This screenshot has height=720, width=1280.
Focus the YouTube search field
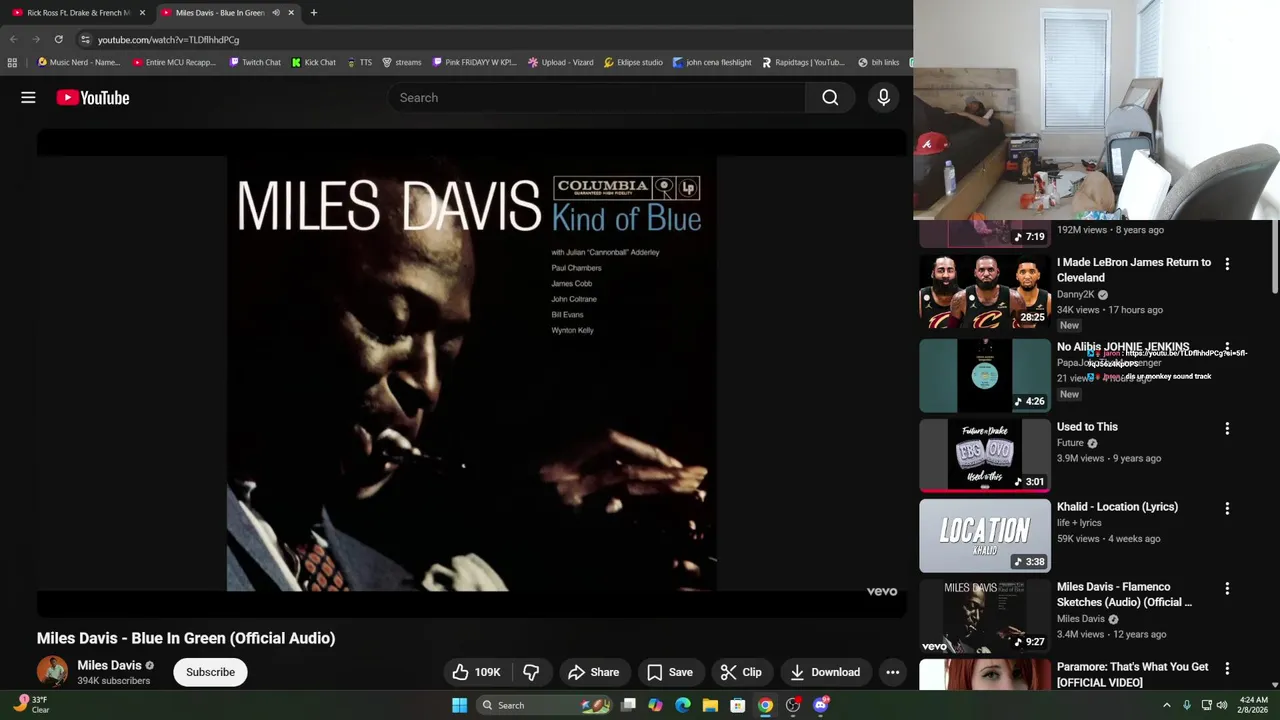pos(596,97)
